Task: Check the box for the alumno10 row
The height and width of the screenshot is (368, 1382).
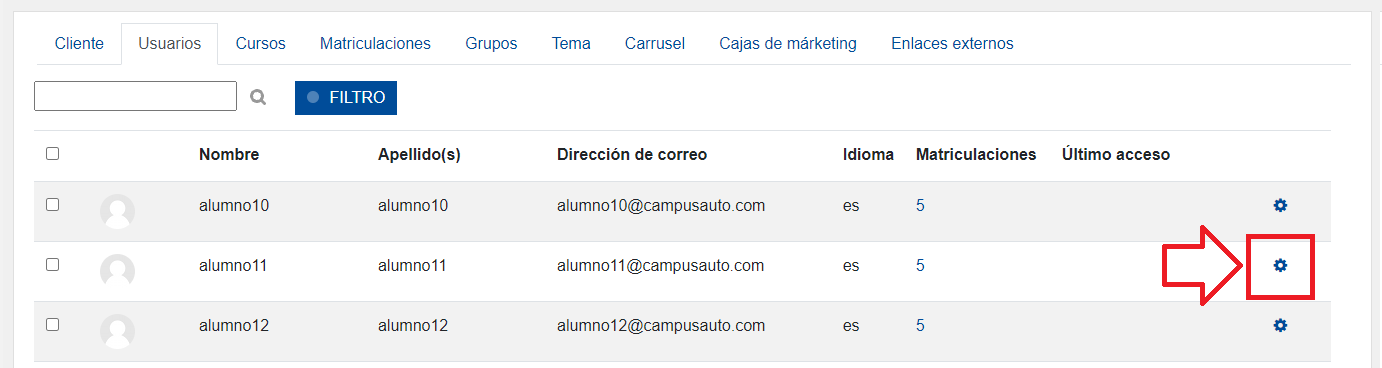Action: coord(52,205)
